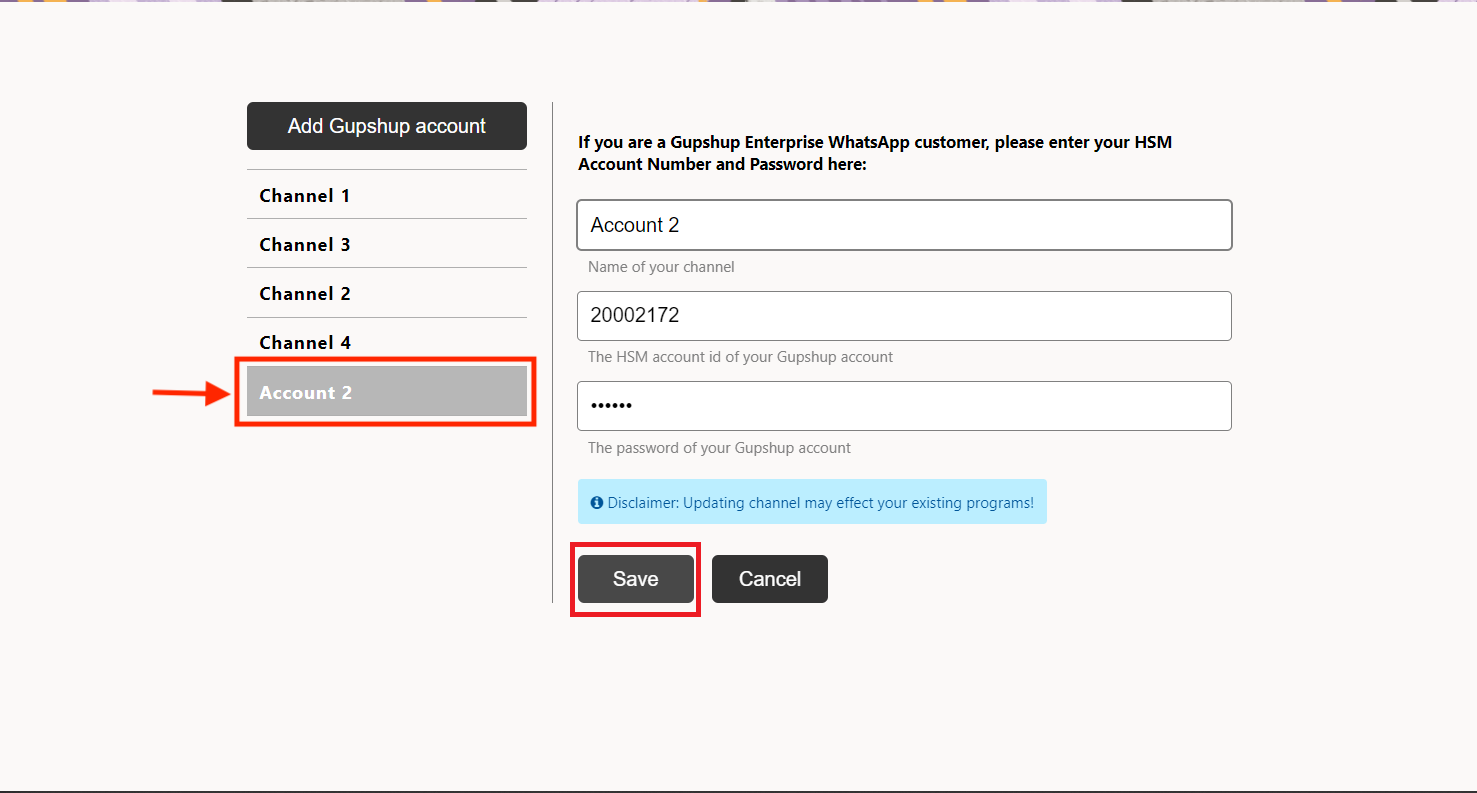Click the channel name field containing Account 2

coord(904,225)
